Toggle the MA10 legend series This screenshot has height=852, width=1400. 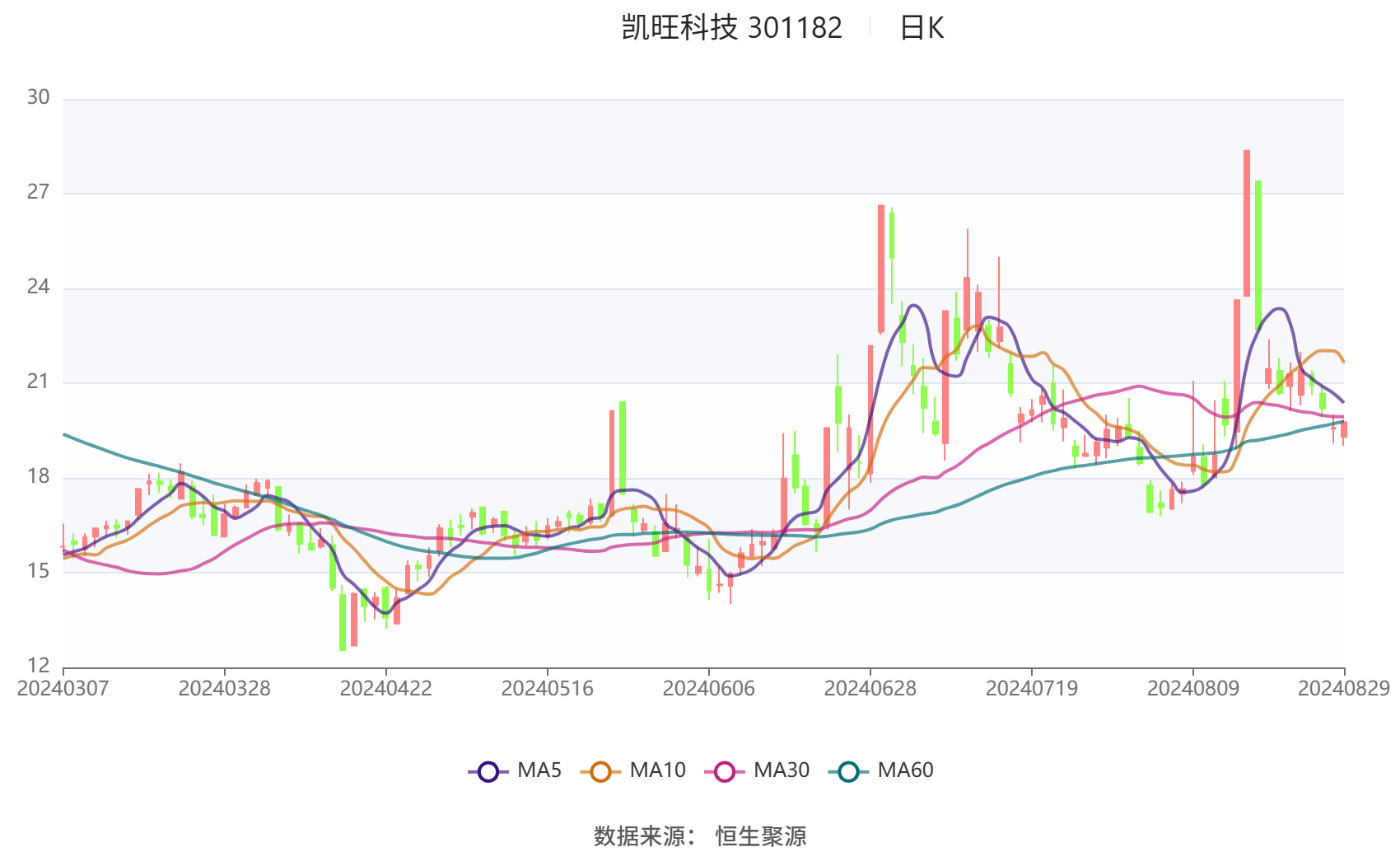coord(632,771)
